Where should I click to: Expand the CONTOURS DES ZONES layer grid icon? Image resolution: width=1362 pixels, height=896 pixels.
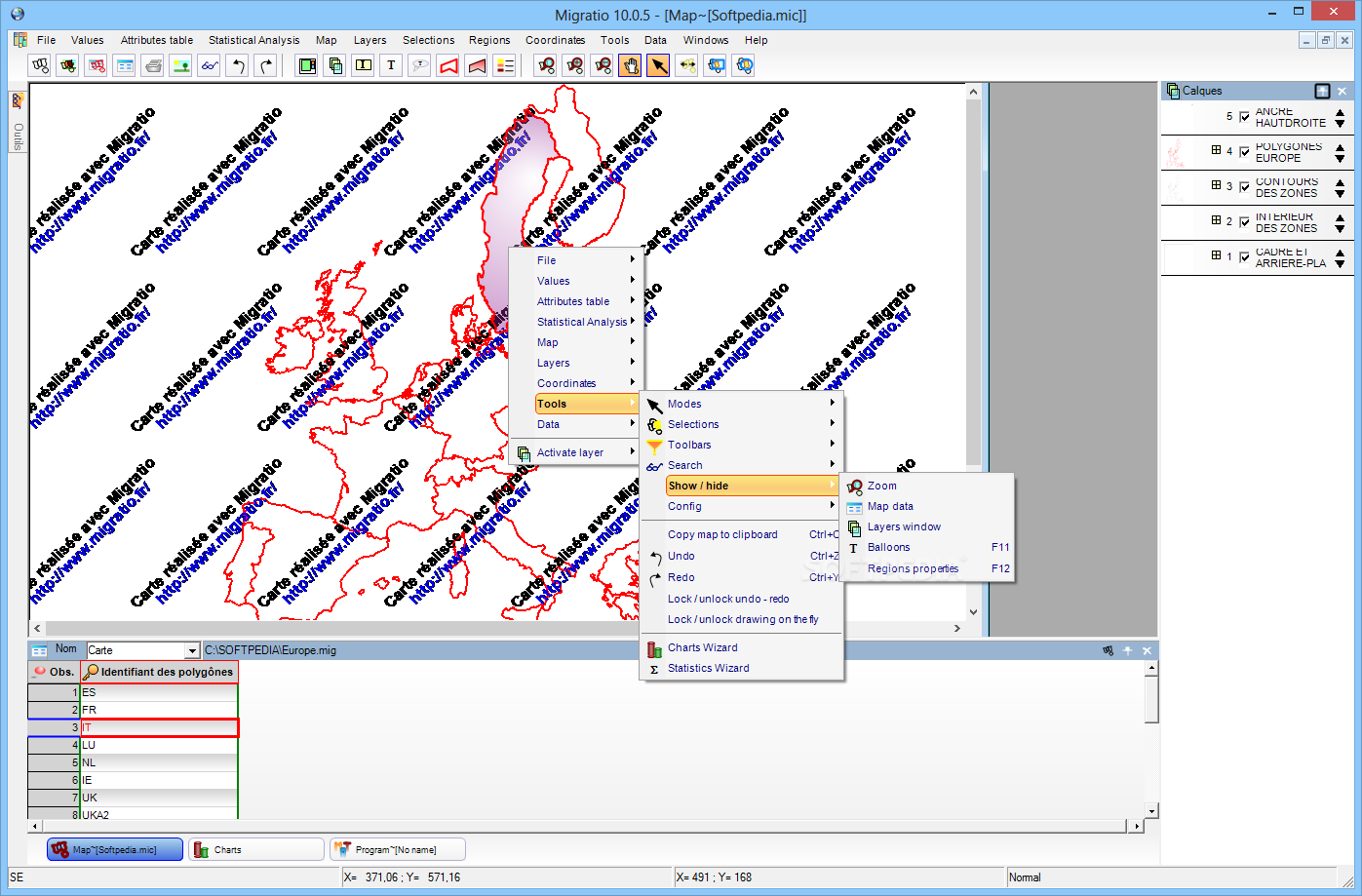click(x=1216, y=185)
